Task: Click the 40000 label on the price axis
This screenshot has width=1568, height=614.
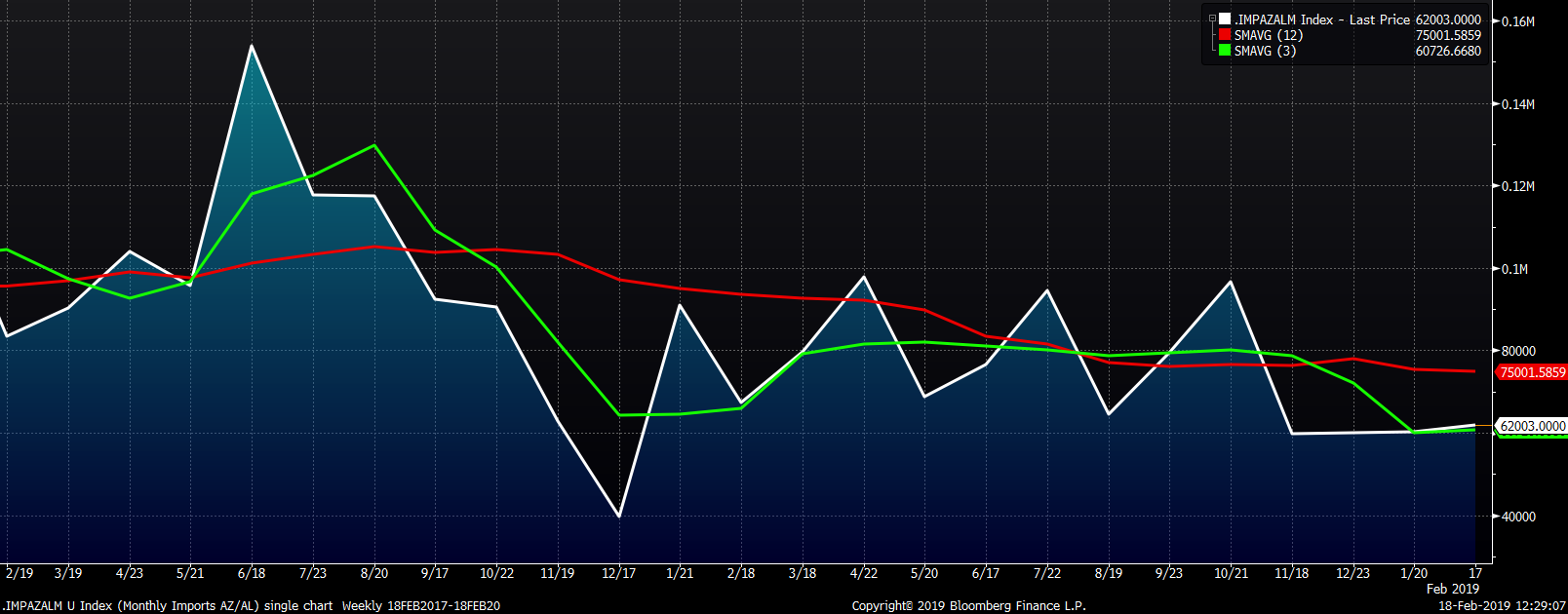Action: [x=1518, y=517]
